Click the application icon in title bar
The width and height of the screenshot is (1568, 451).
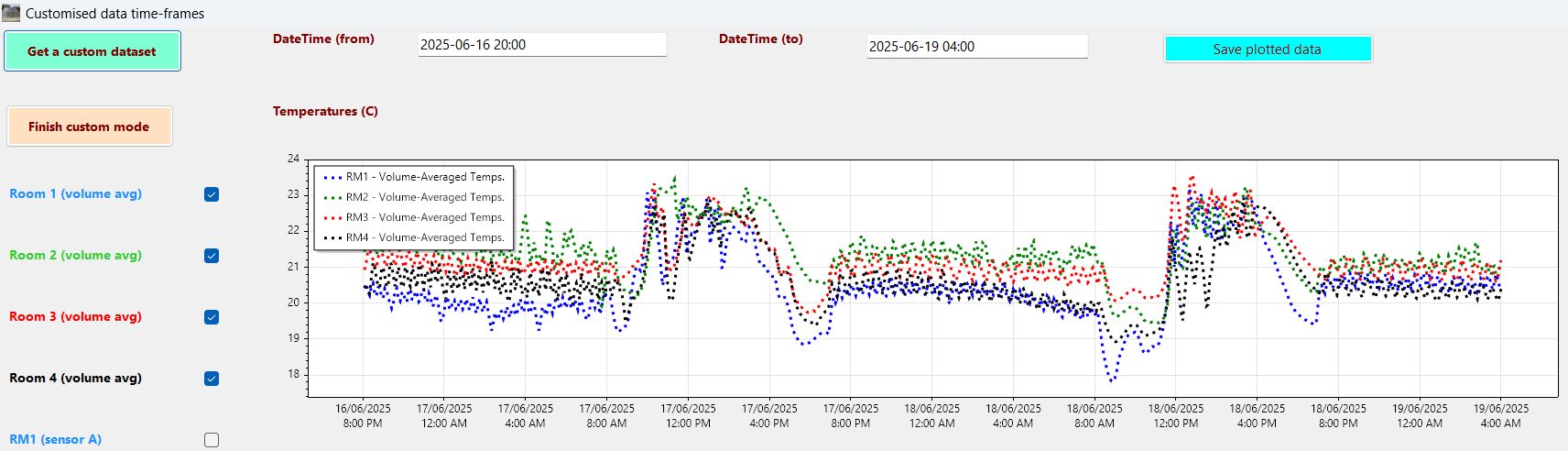(11, 13)
